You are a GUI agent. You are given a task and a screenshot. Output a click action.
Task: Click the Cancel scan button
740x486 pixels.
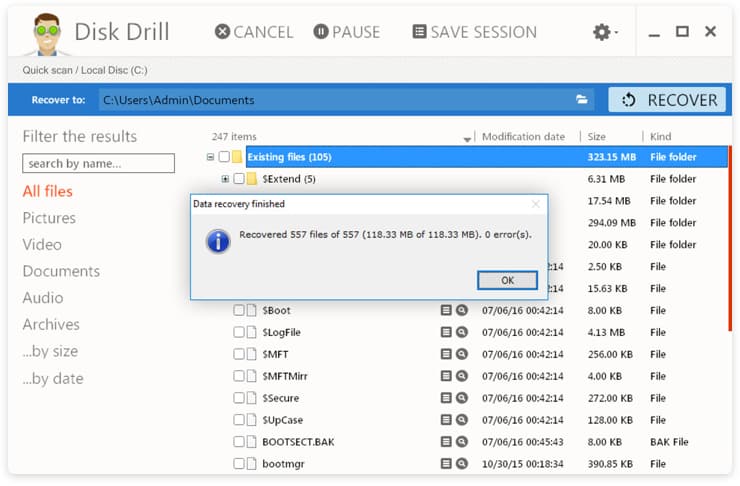[x=254, y=32]
